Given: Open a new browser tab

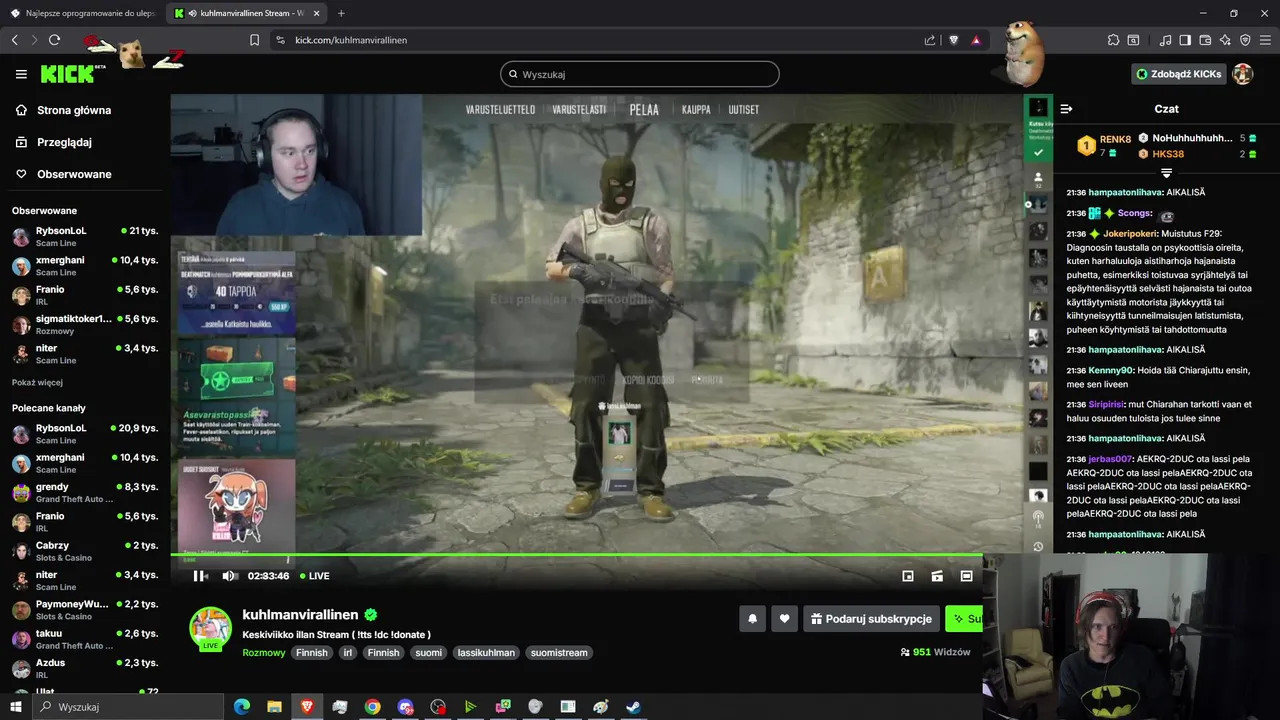Looking at the screenshot, I should 341,13.
